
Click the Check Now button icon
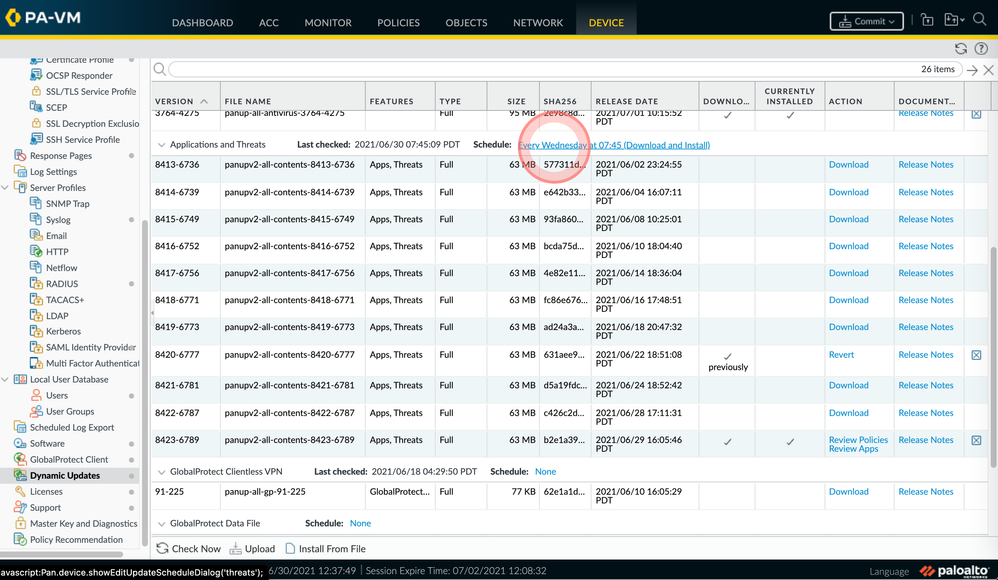pos(163,548)
